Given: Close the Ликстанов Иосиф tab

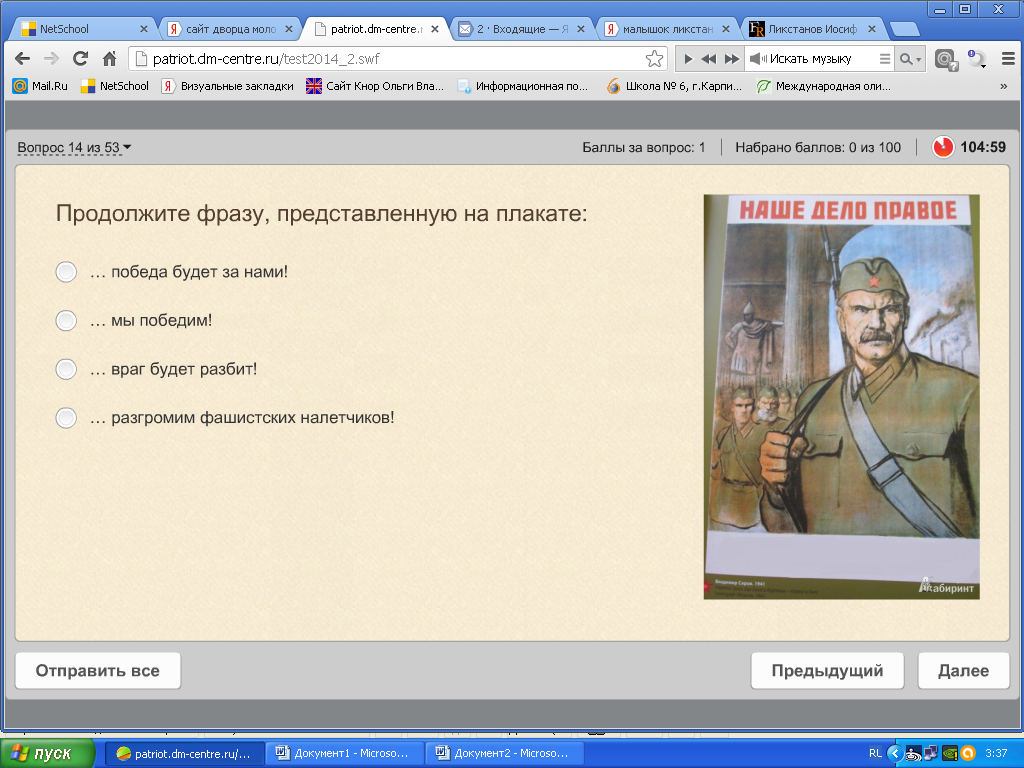Looking at the screenshot, I should 871,29.
